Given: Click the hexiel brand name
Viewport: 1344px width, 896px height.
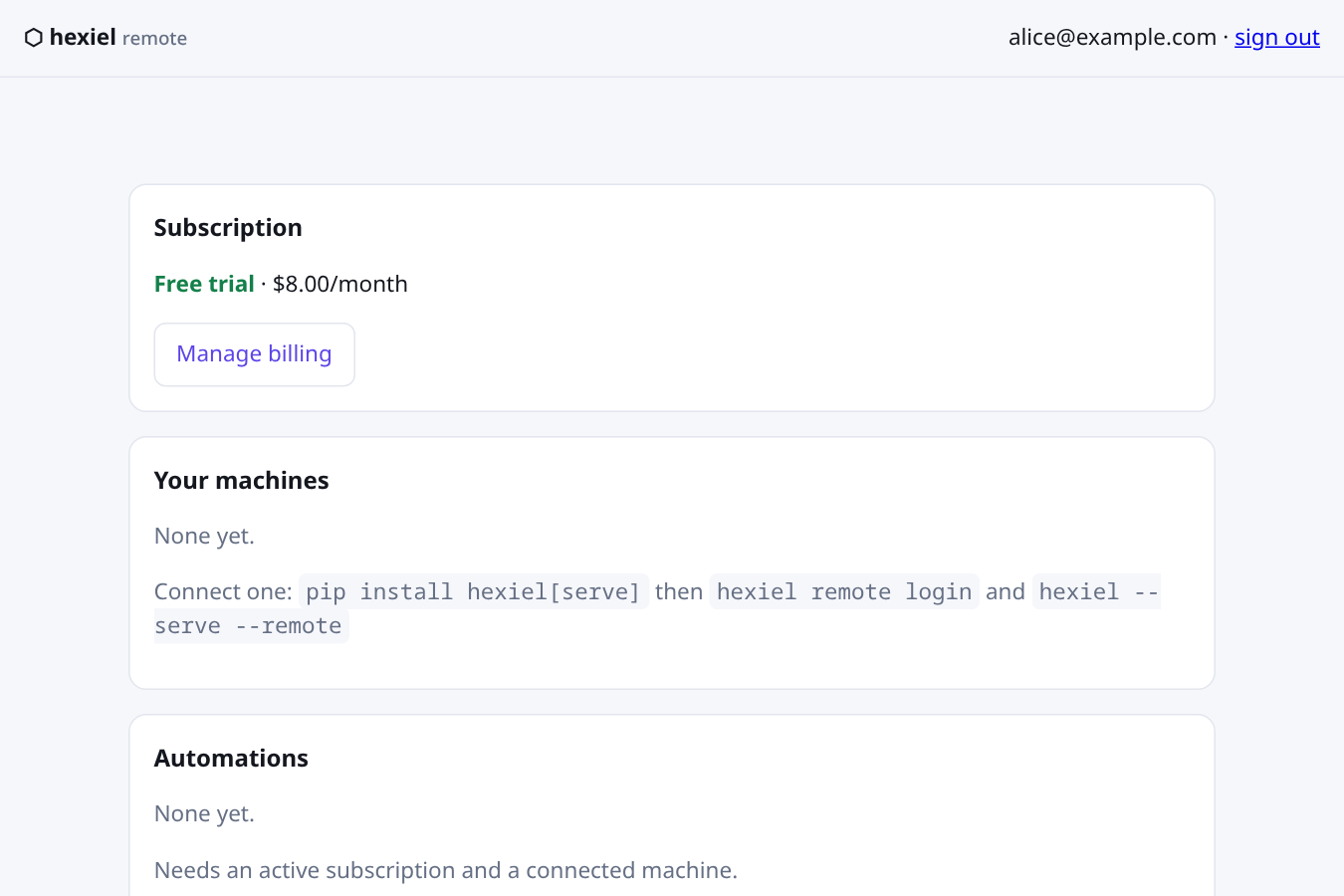Looking at the screenshot, I should click(83, 37).
